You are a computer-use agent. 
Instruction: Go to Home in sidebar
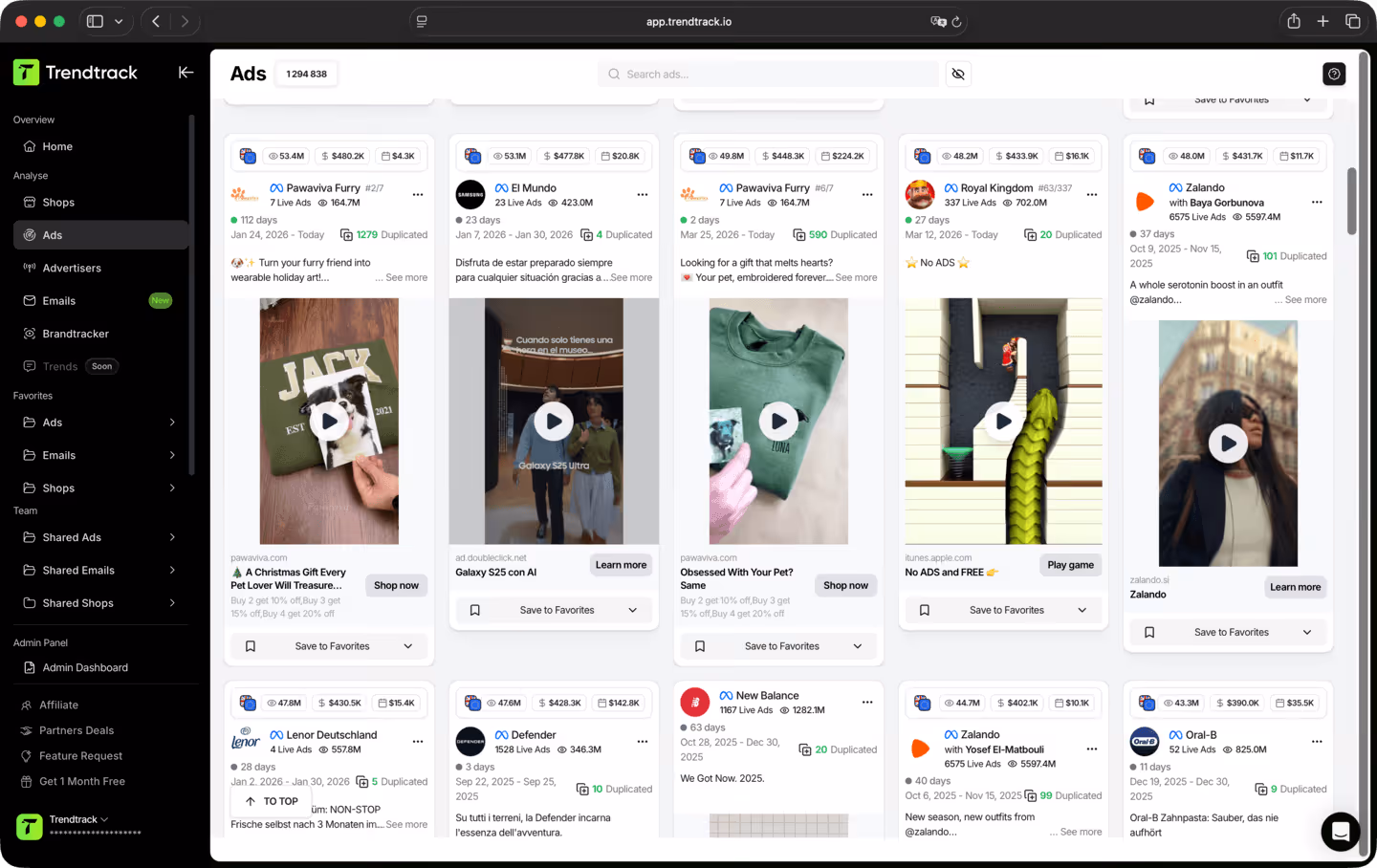pyautogui.click(x=100, y=146)
